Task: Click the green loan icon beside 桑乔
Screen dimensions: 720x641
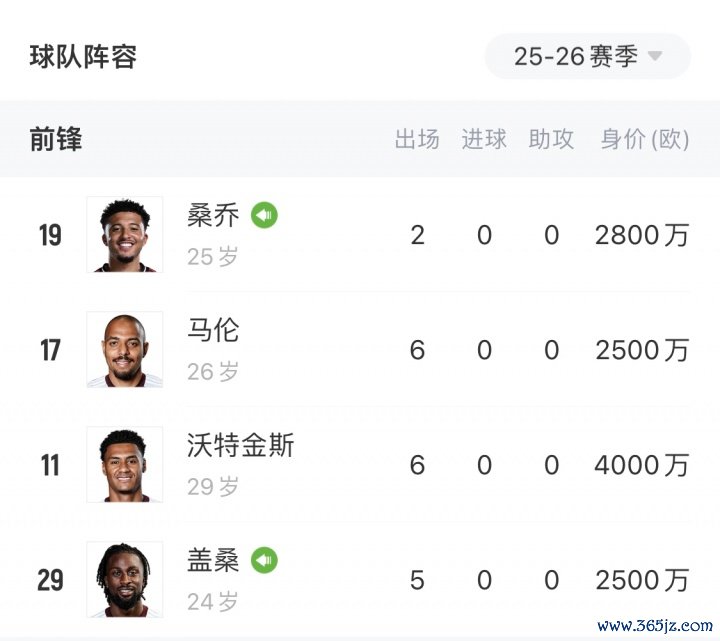Action: [264, 214]
